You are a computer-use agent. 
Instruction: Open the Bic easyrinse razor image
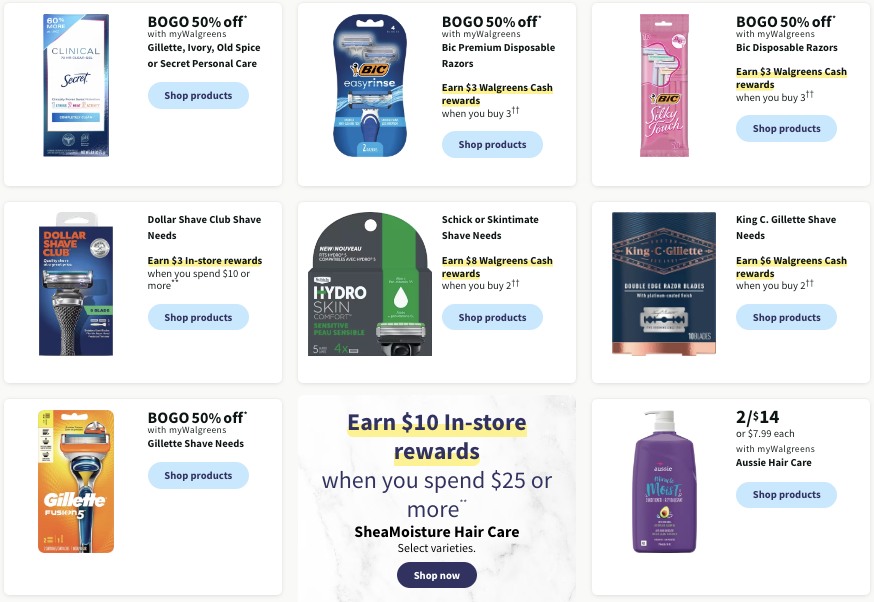(x=370, y=85)
